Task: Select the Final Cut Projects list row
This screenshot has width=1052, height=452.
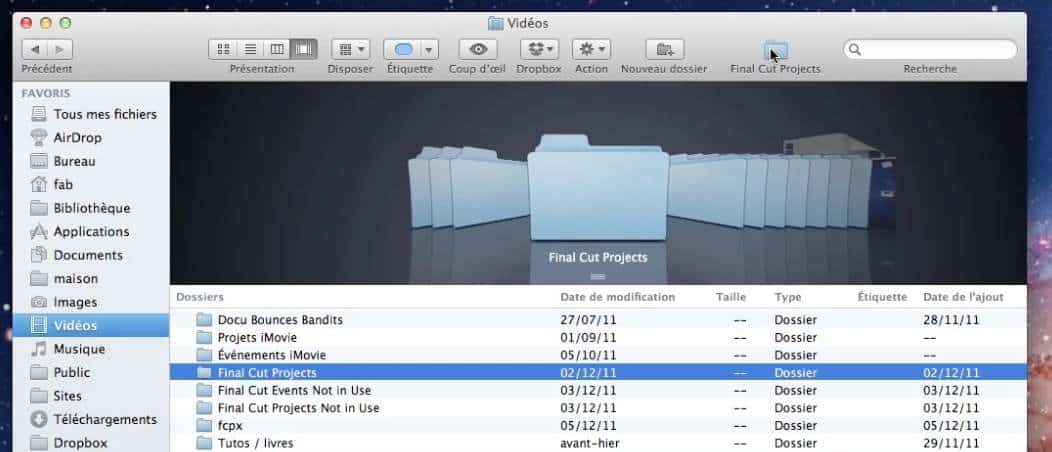Action: 598,372
